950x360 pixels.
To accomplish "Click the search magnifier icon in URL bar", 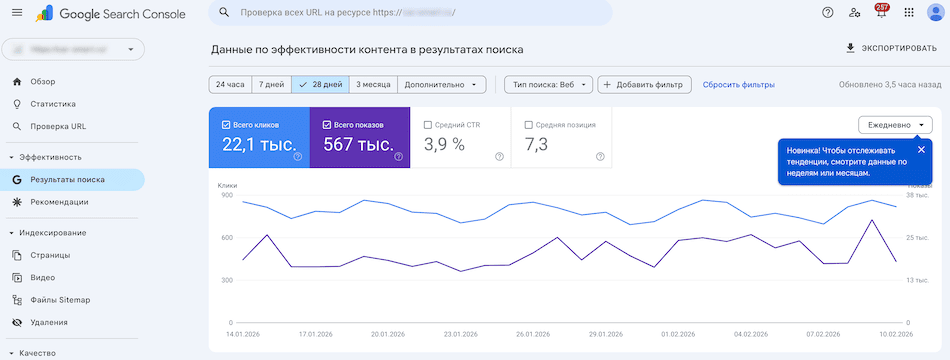I will (x=224, y=12).
